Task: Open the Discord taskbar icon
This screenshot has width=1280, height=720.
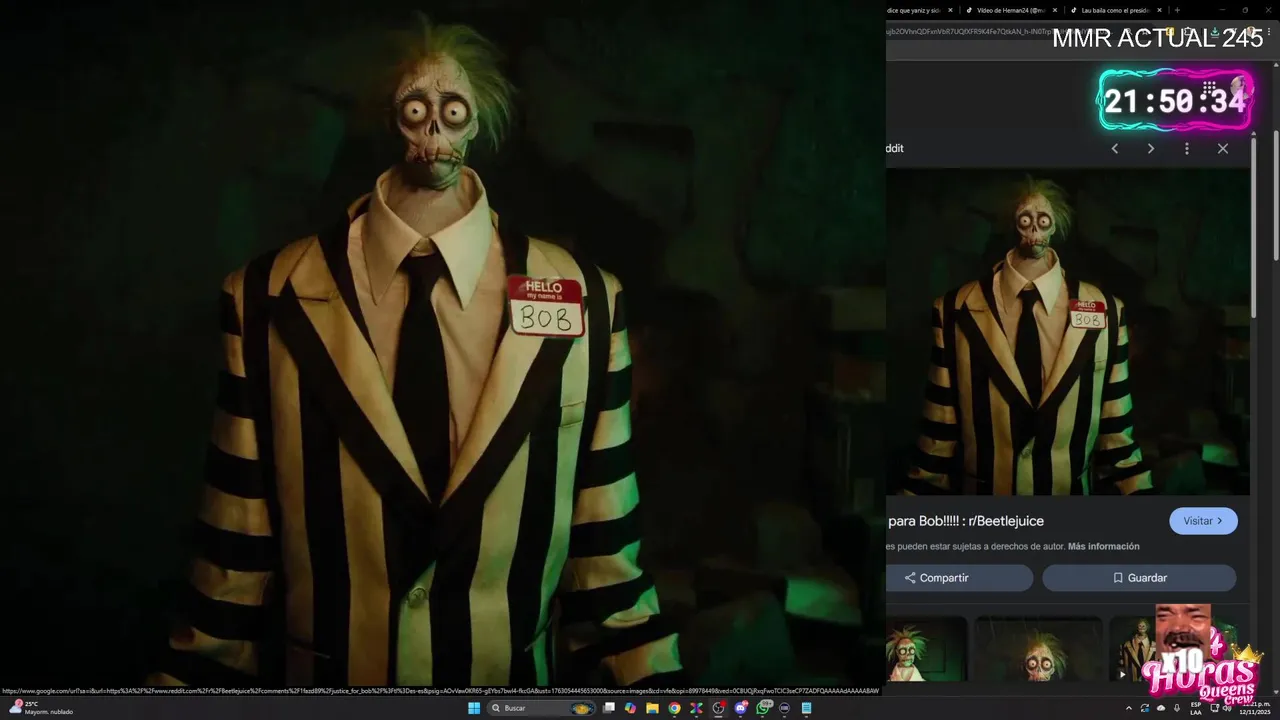Action: pyautogui.click(x=741, y=708)
